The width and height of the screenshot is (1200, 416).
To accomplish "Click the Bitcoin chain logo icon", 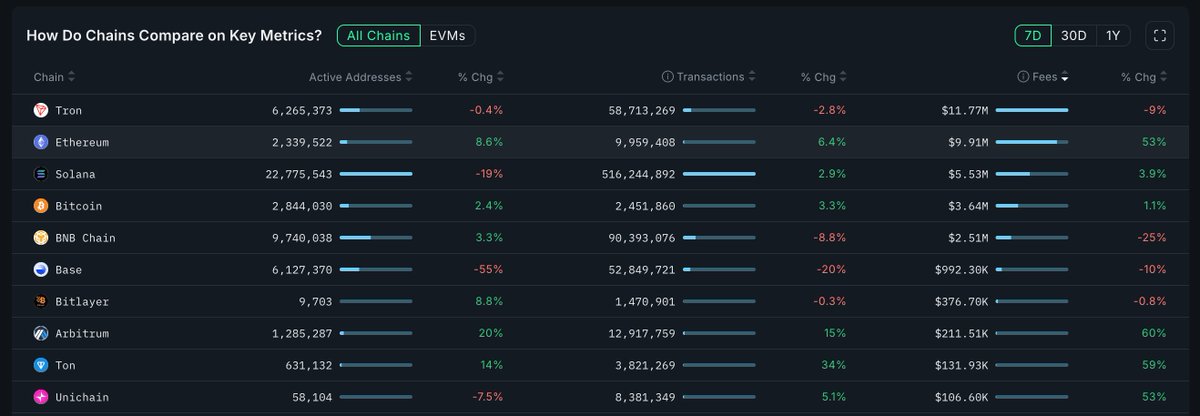I will (x=41, y=206).
